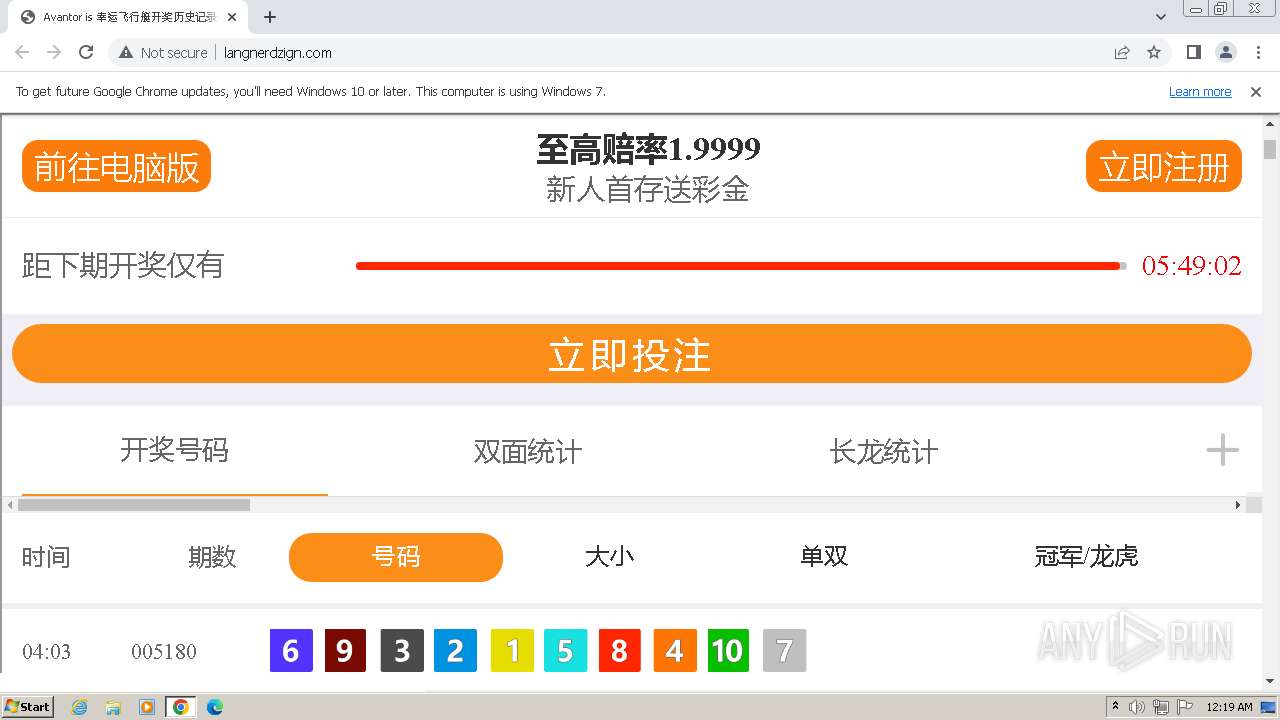This screenshot has width=1280, height=720.
Task: Click the 05:49:02 countdown timer
Action: (1191, 266)
